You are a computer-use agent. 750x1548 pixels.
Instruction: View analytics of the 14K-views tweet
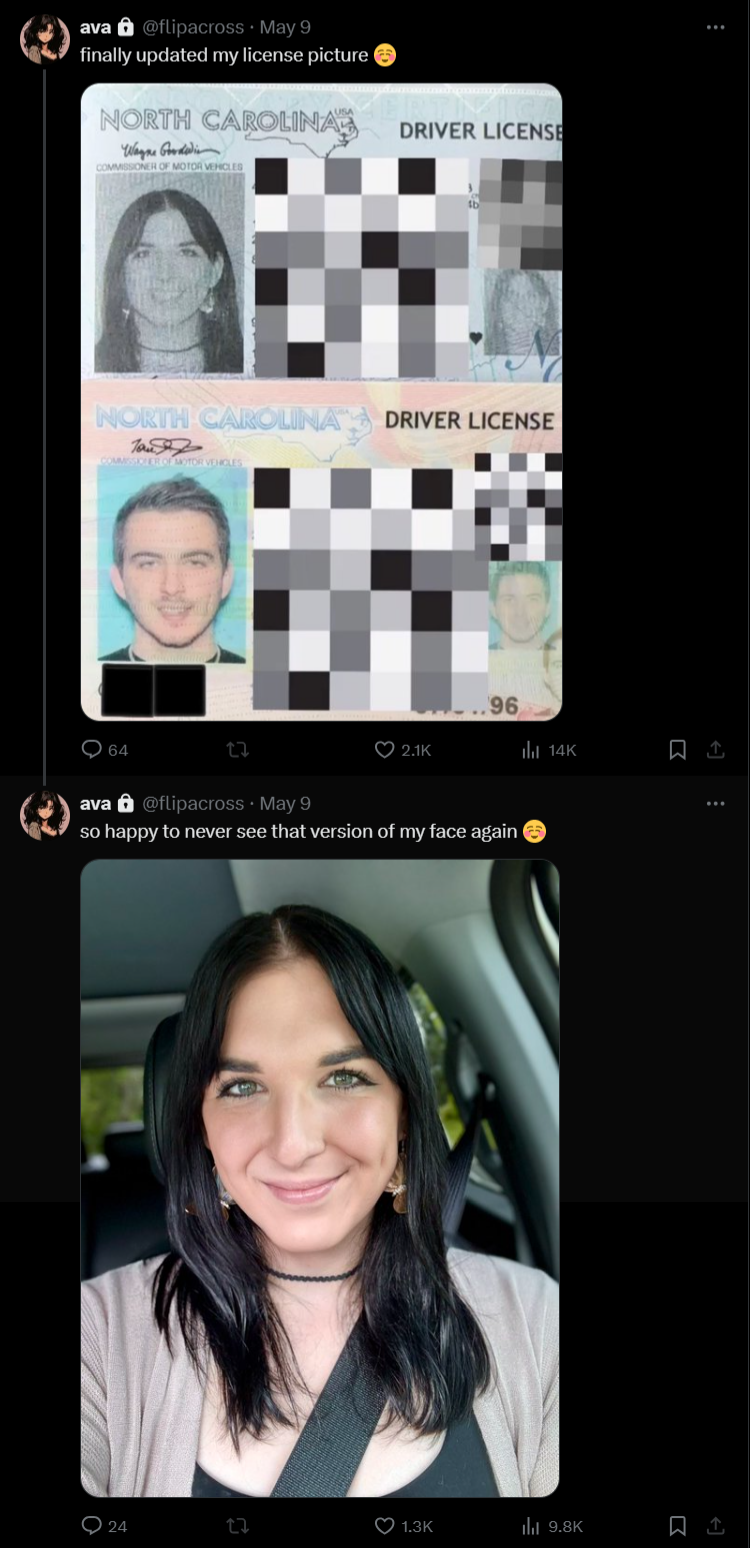click(x=549, y=749)
